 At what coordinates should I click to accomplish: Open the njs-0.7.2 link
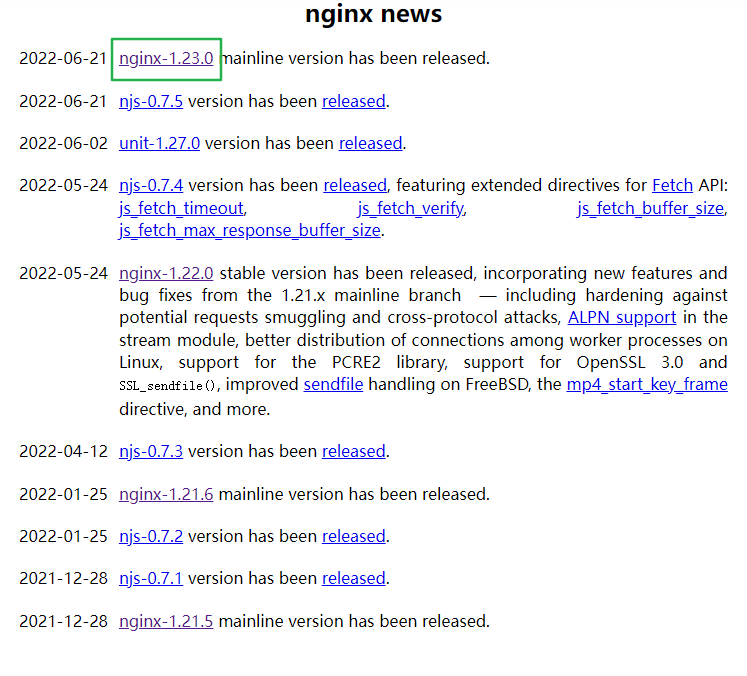(x=151, y=536)
